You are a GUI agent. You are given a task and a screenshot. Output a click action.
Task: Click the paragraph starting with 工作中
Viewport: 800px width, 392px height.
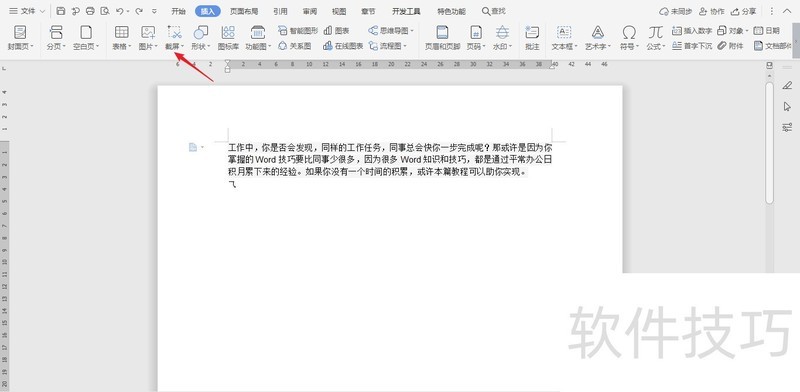390,160
